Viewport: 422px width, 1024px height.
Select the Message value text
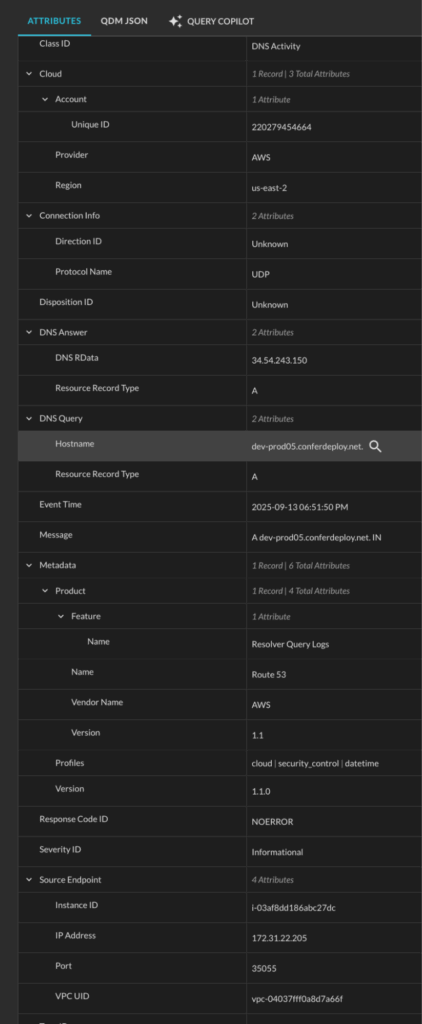click(x=316, y=537)
